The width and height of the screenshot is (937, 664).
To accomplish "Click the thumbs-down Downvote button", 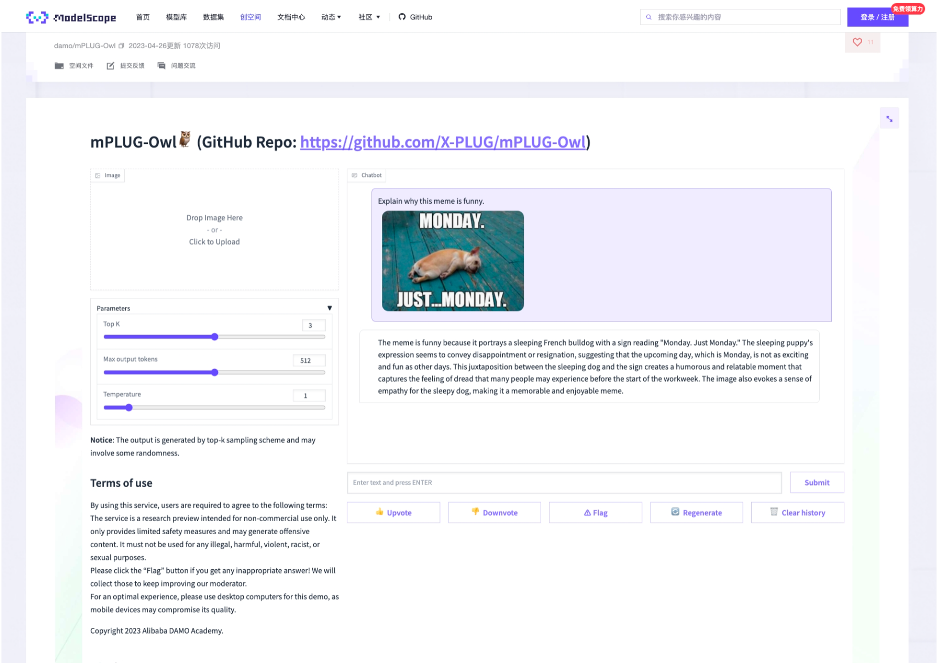I will [494, 512].
